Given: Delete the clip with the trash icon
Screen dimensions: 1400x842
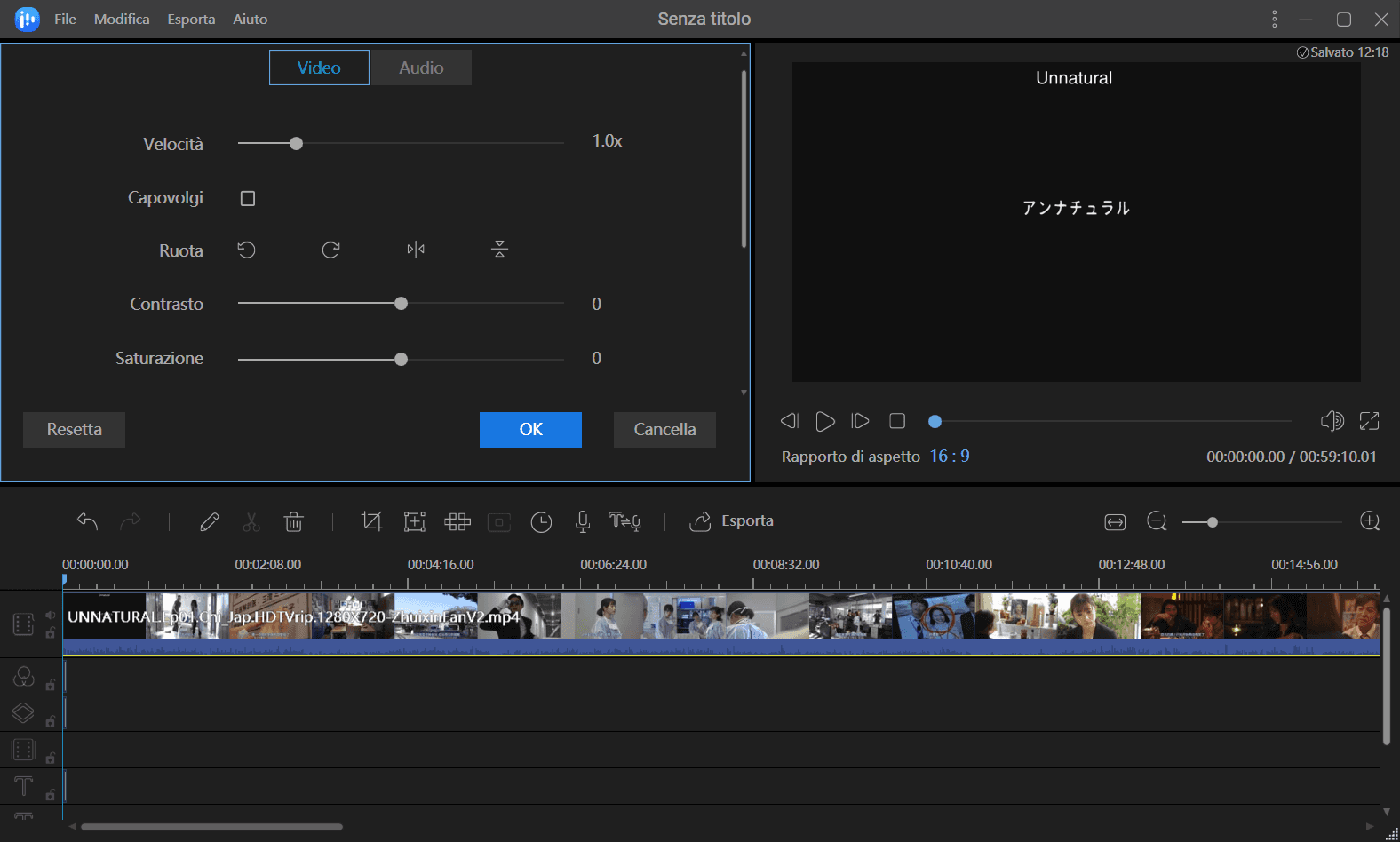Looking at the screenshot, I should (x=294, y=521).
